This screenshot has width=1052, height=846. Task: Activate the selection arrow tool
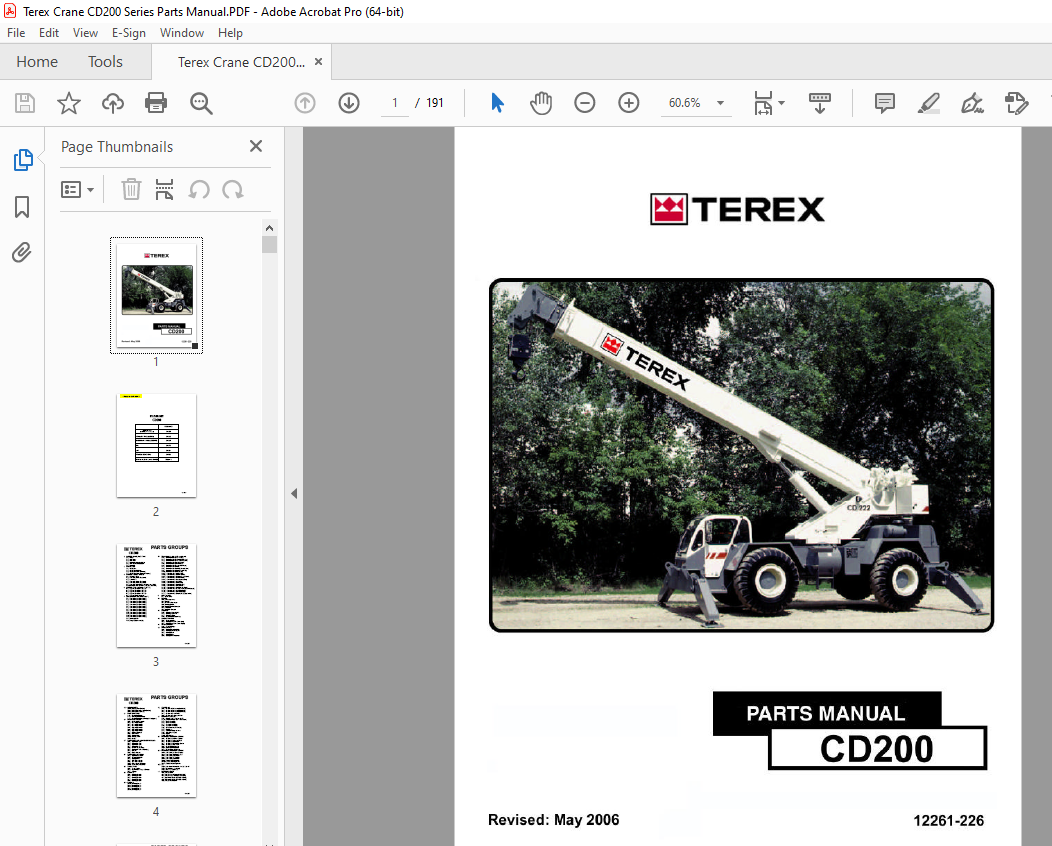497,103
